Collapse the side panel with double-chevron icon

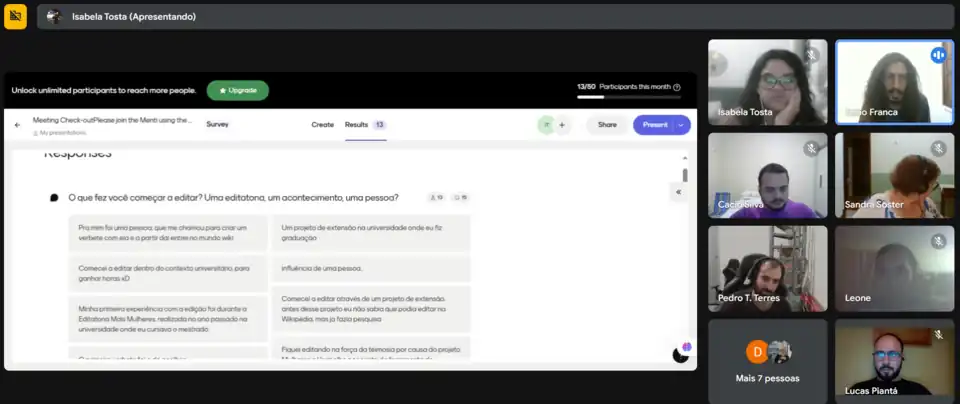tap(679, 192)
